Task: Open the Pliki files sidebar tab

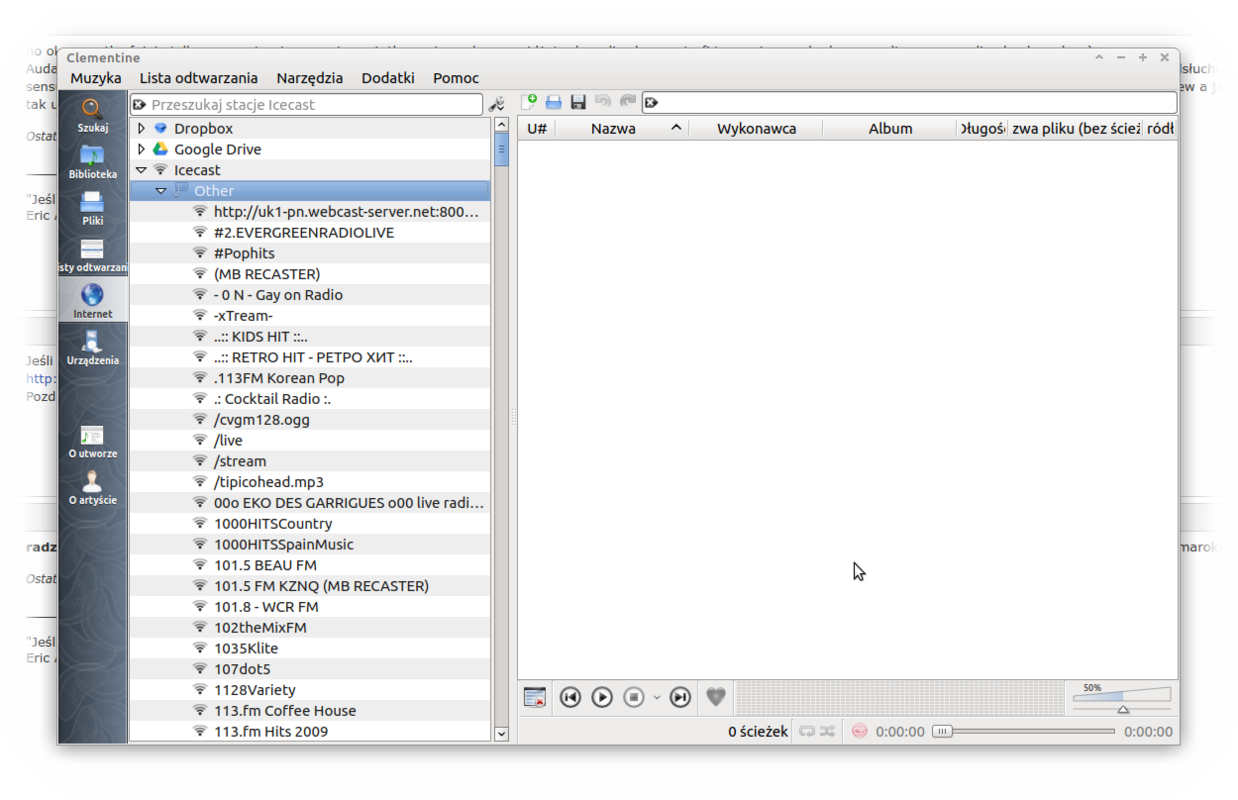Action: coord(92,208)
